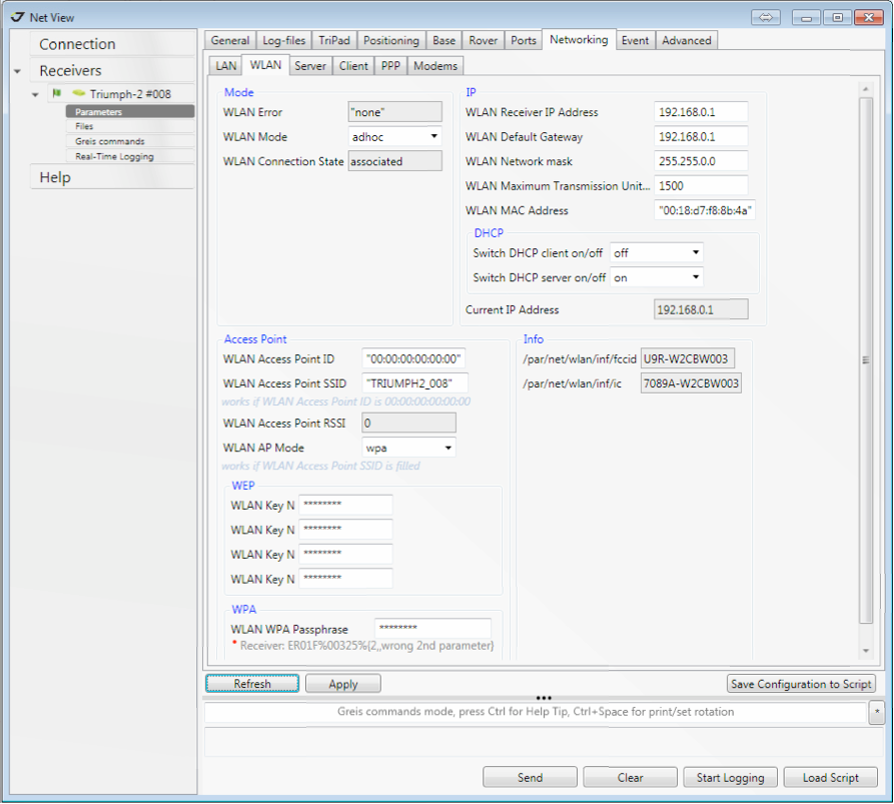Click the last WLAN Key N field
The image size is (894, 804).
[346, 578]
